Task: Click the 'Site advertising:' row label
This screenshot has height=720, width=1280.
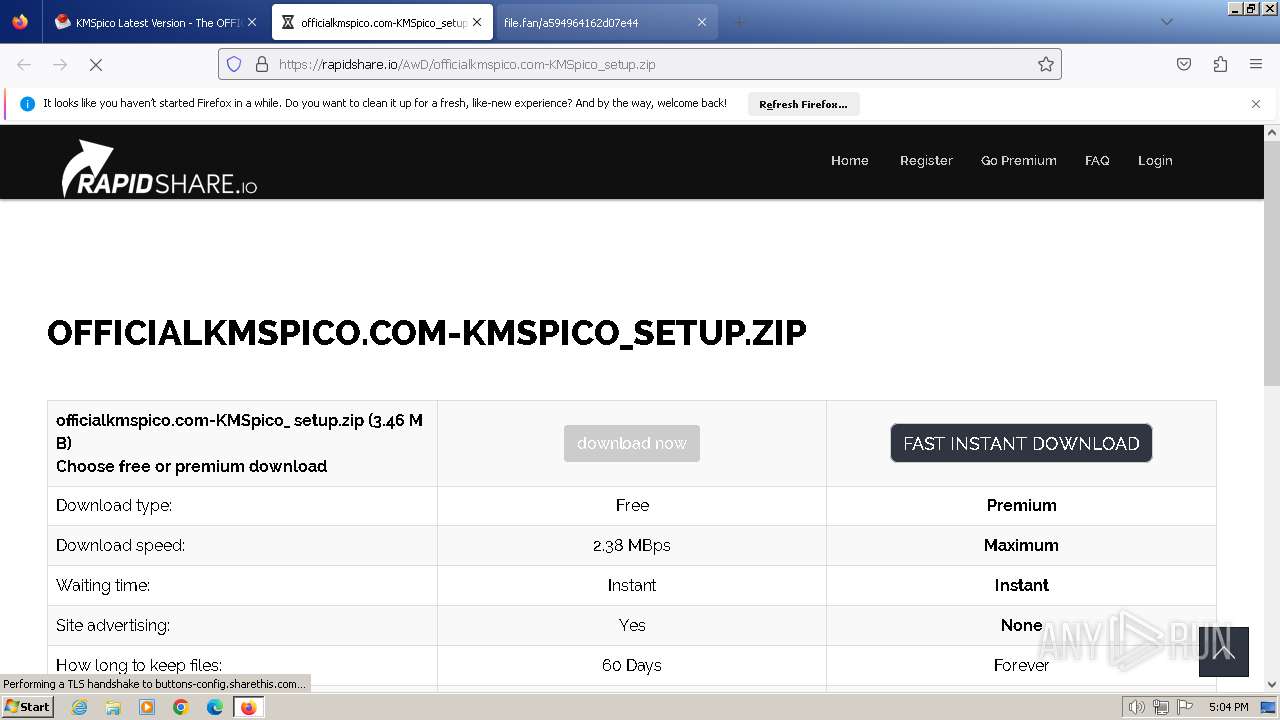Action: pyautogui.click(x=113, y=625)
